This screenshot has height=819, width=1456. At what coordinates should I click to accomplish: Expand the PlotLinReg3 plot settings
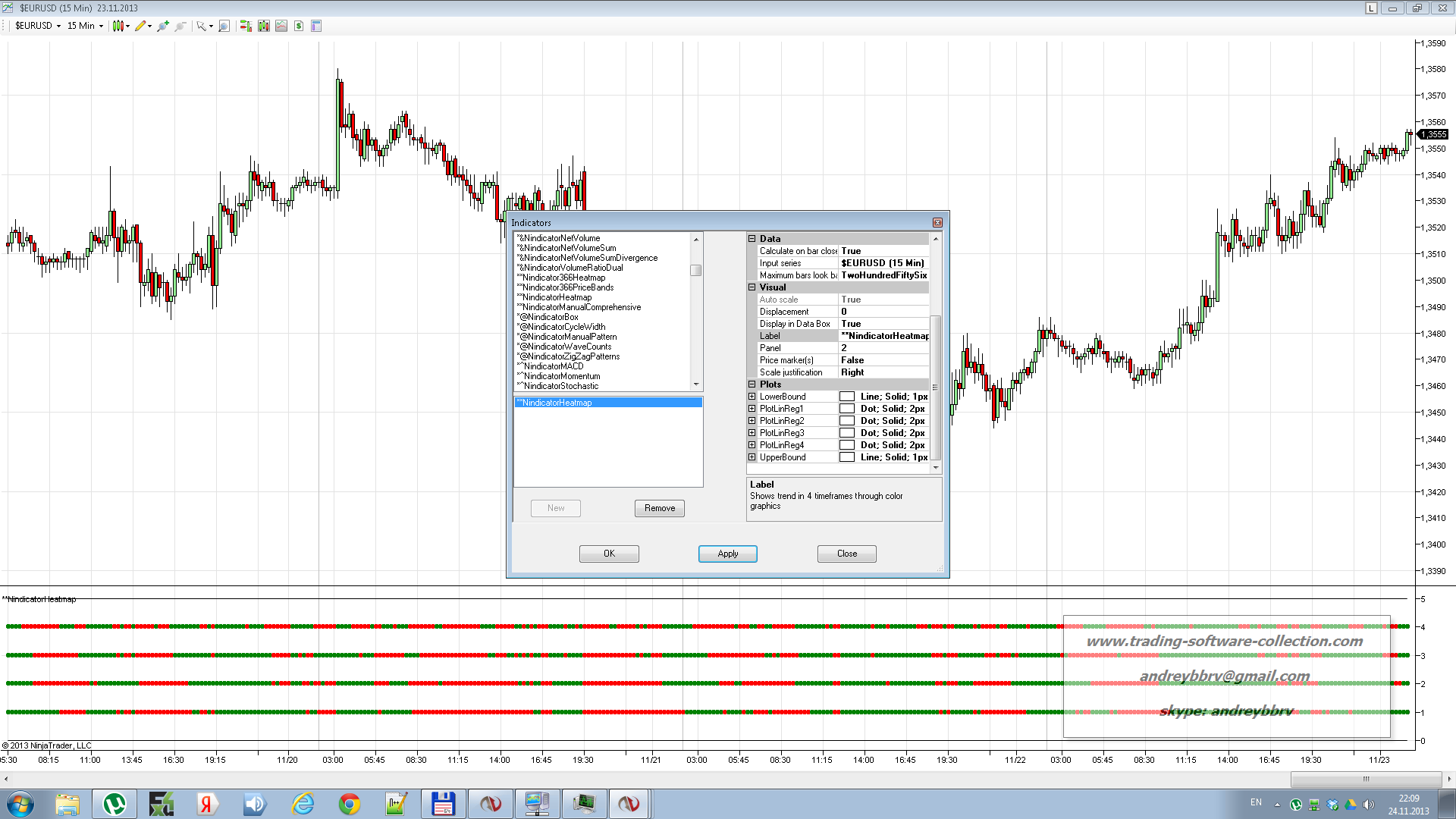(x=752, y=433)
